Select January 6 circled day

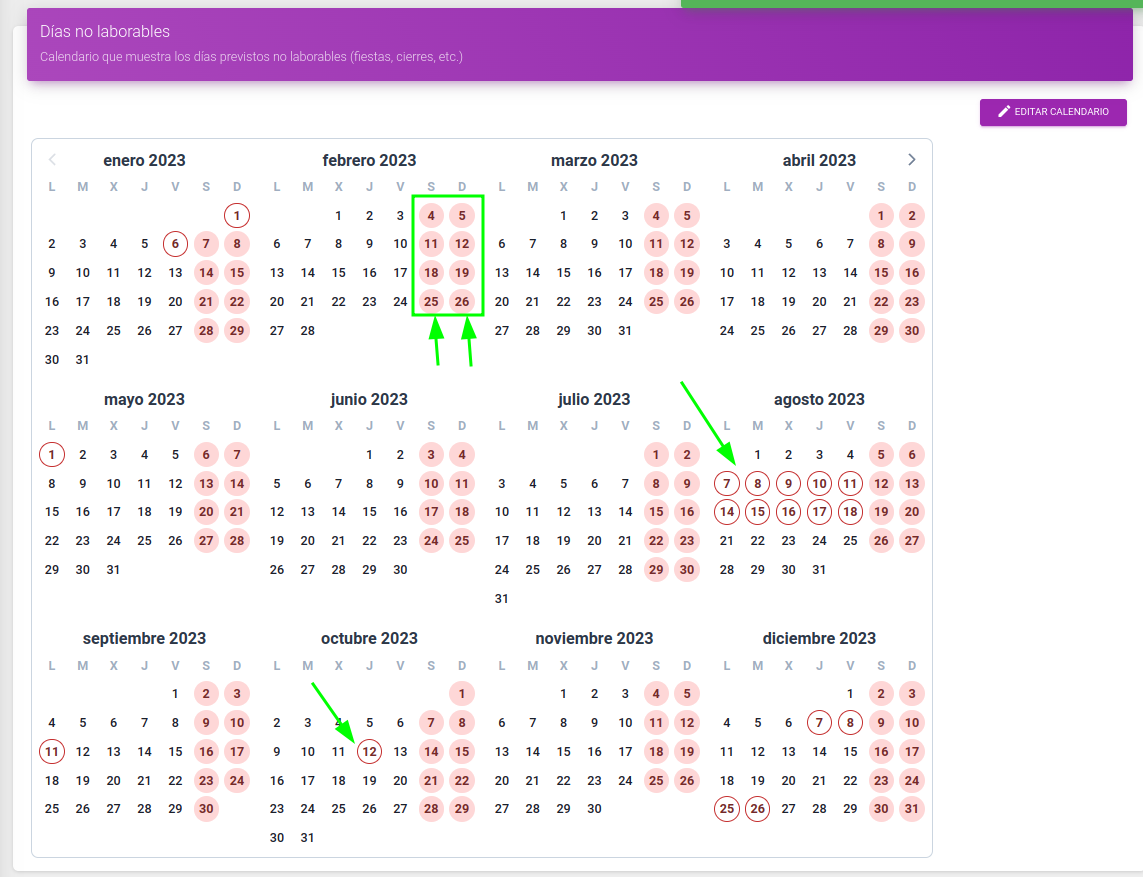[x=175, y=244]
